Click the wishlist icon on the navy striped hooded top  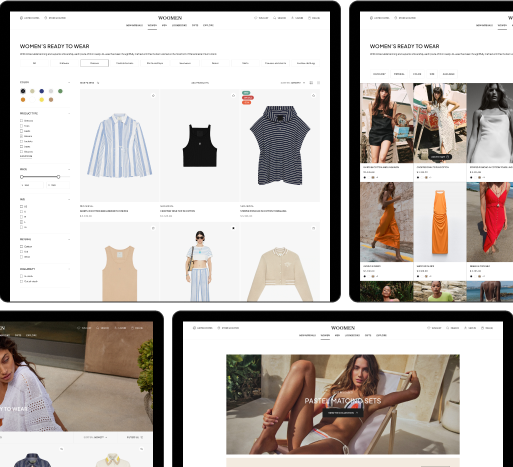pos(313,96)
